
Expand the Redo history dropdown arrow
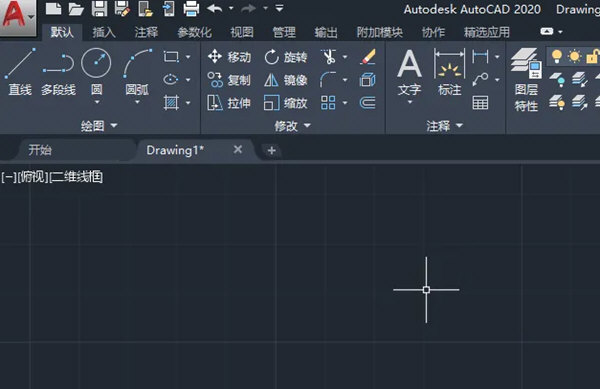[x=265, y=8]
